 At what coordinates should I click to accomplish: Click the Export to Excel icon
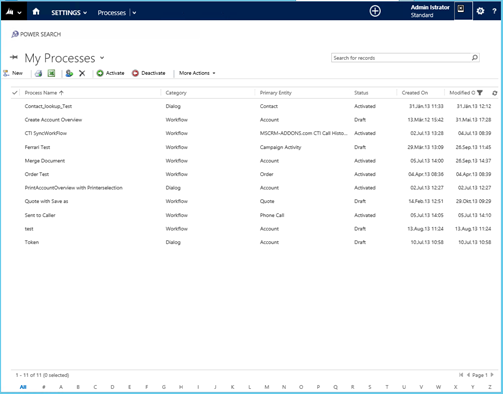pyautogui.click(x=51, y=73)
